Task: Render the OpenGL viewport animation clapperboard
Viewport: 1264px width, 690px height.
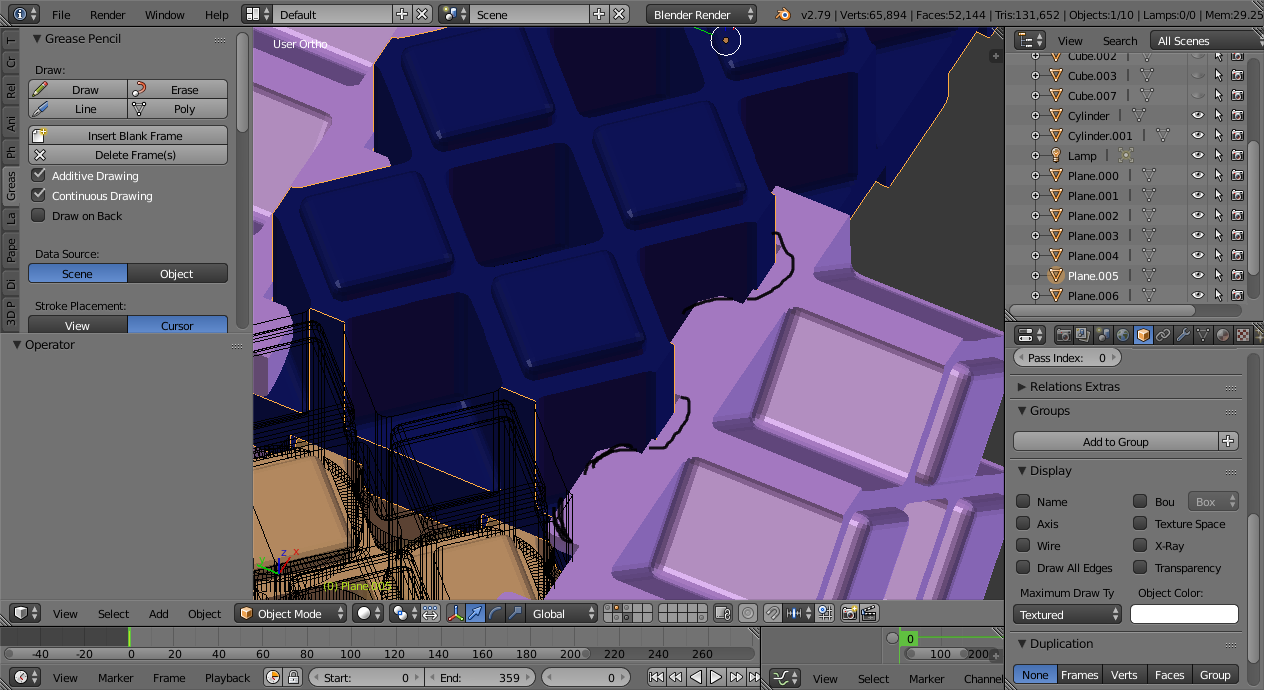Action: (870, 614)
